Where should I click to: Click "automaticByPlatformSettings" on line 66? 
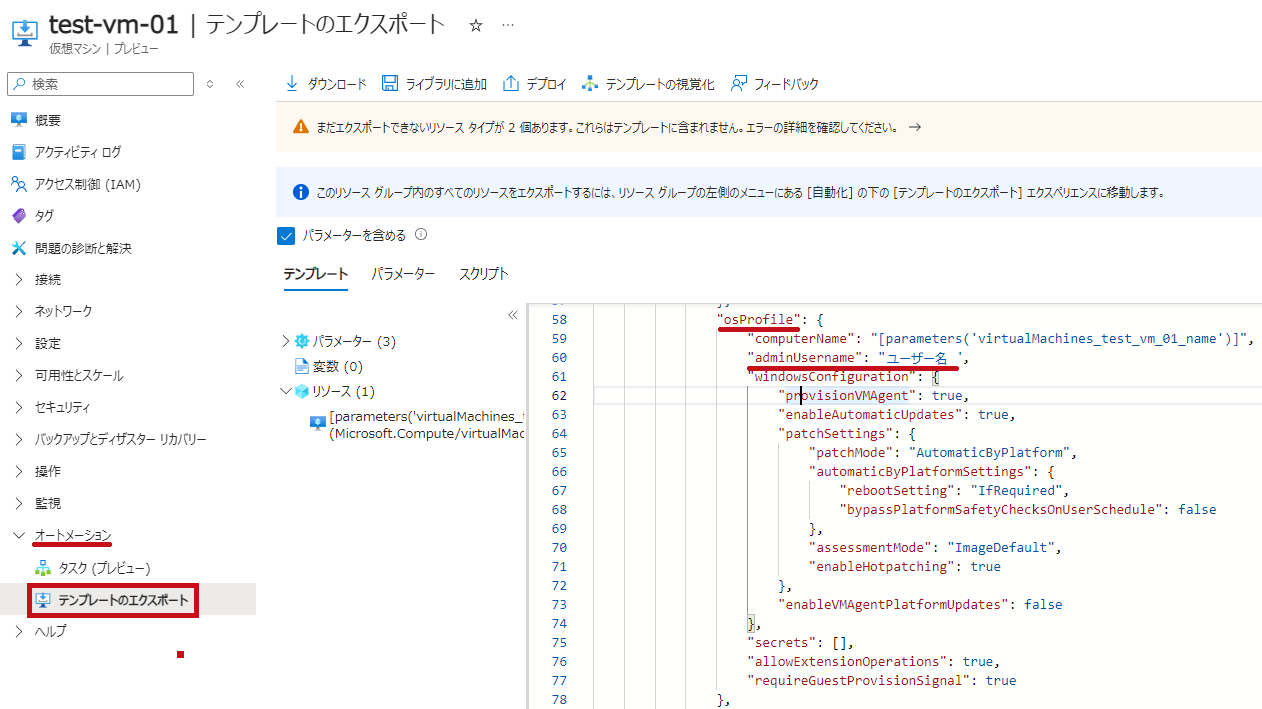pos(922,472)
